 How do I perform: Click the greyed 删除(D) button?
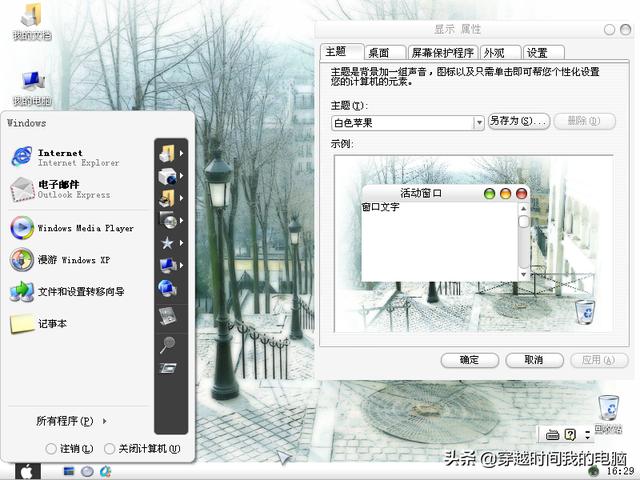(x=584, y=121)
